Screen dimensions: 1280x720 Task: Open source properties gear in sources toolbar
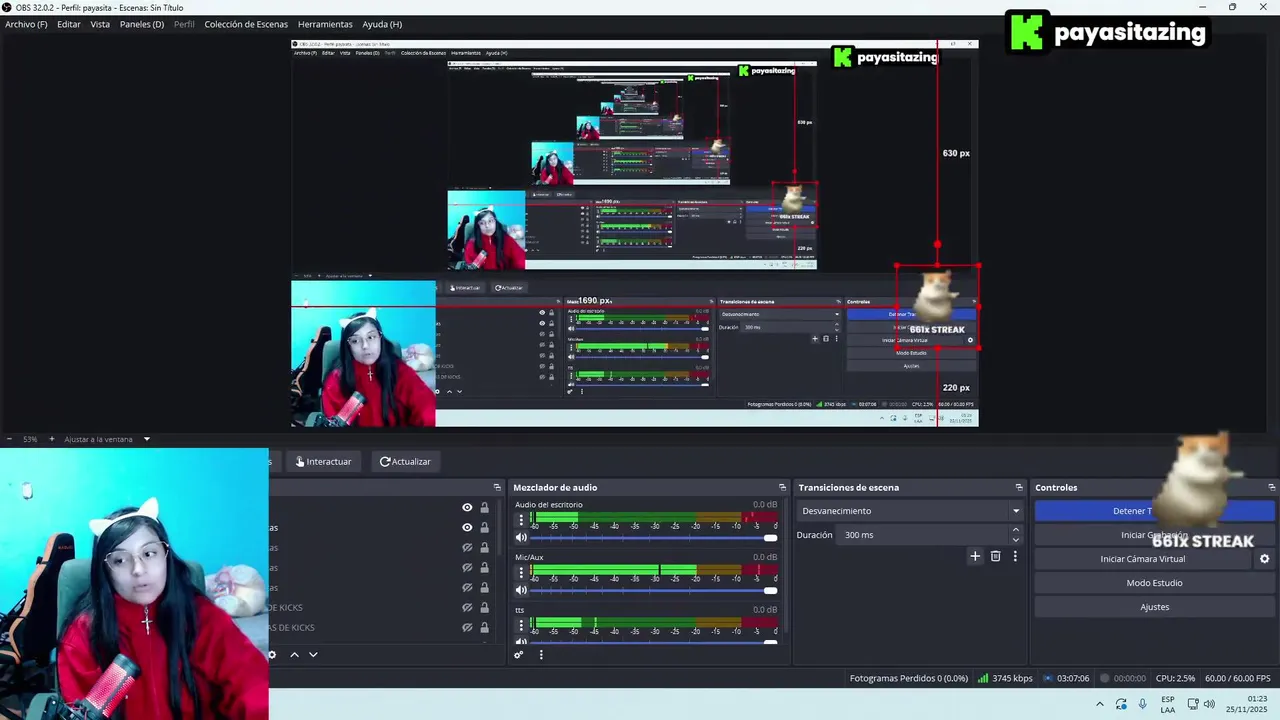click(271, 655)
